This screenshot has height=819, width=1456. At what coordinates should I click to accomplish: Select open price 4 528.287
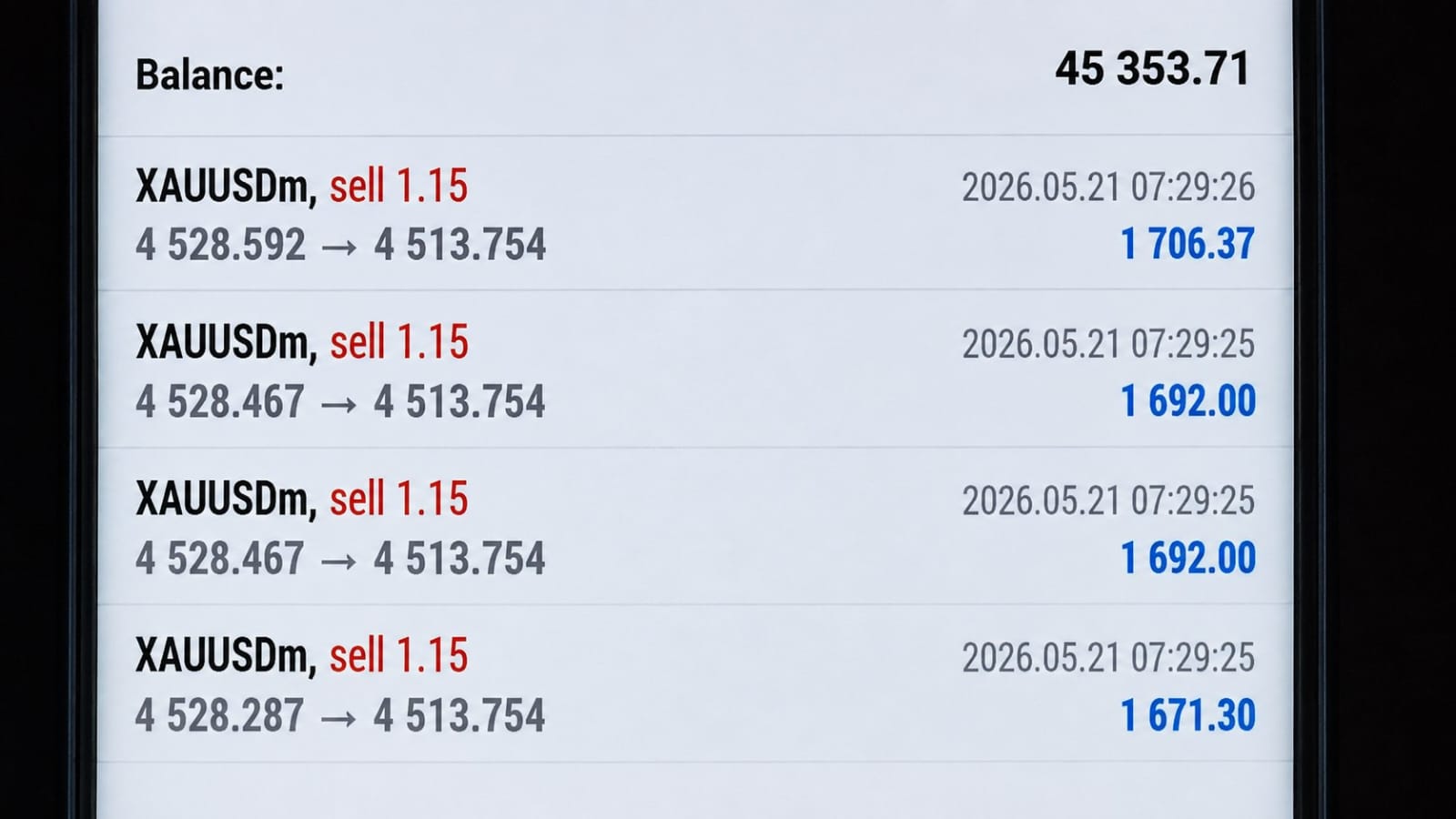tap(220, 715)
